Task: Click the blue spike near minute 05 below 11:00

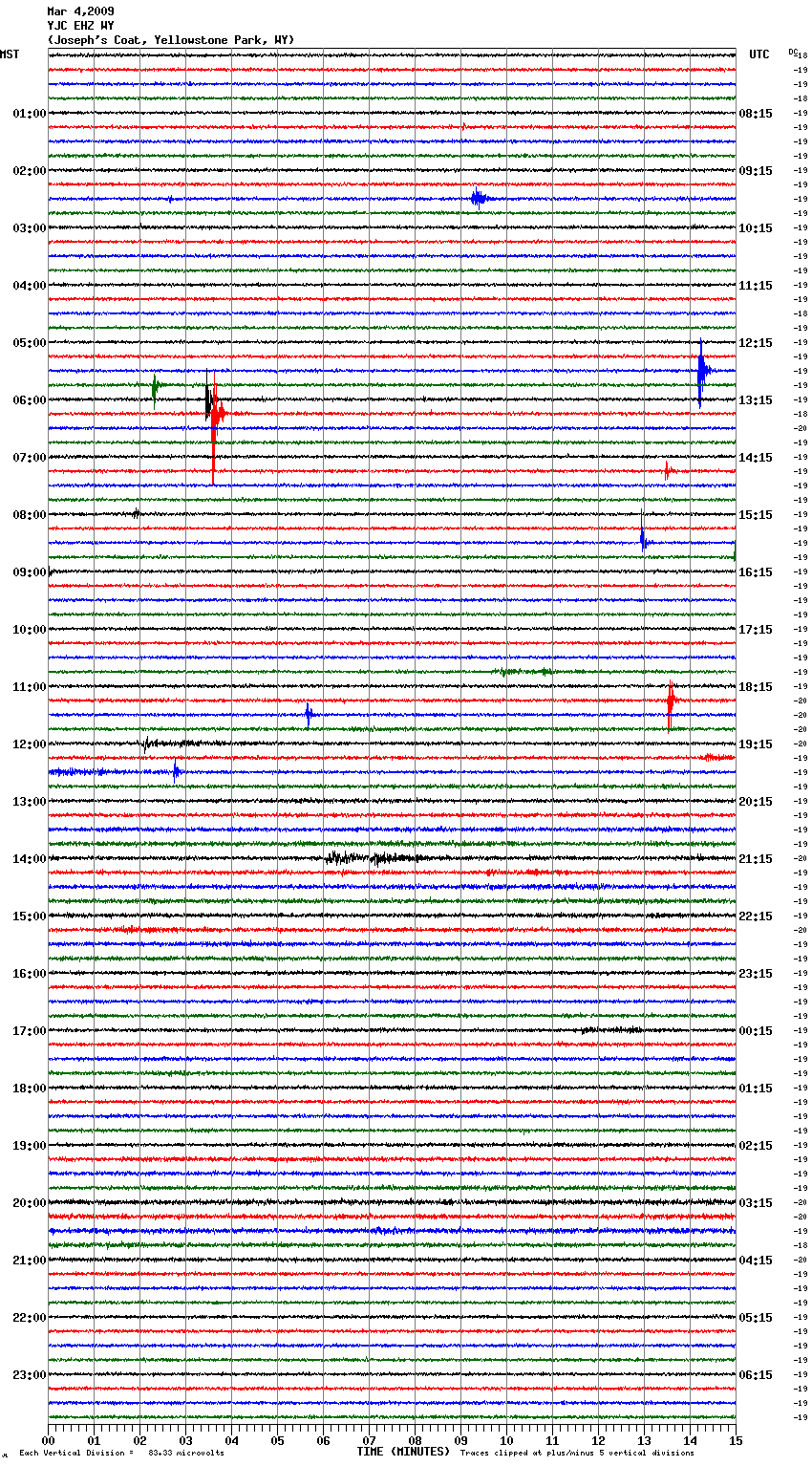Action: [x=308, y=714]
